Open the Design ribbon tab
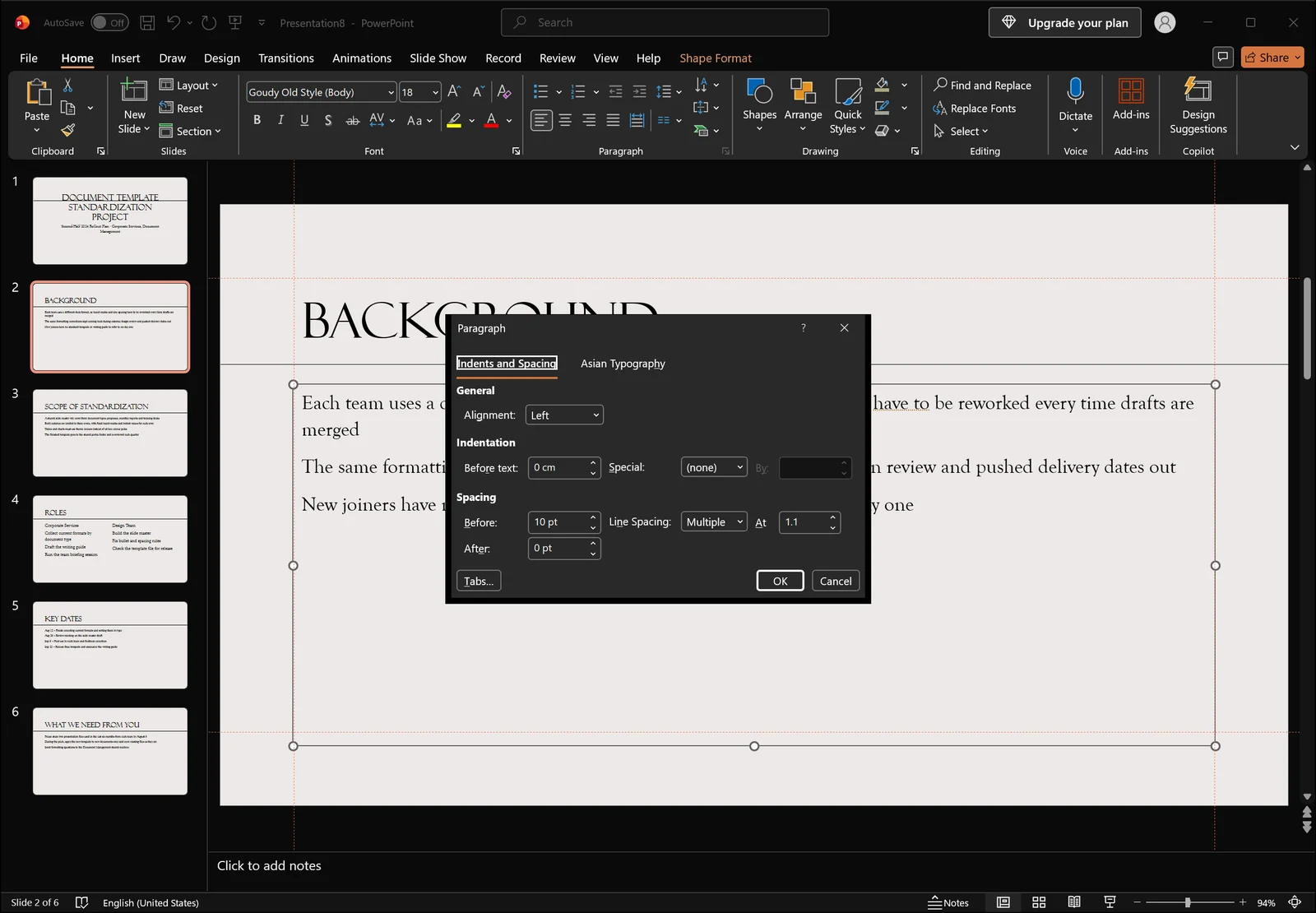 click(222, 58)
